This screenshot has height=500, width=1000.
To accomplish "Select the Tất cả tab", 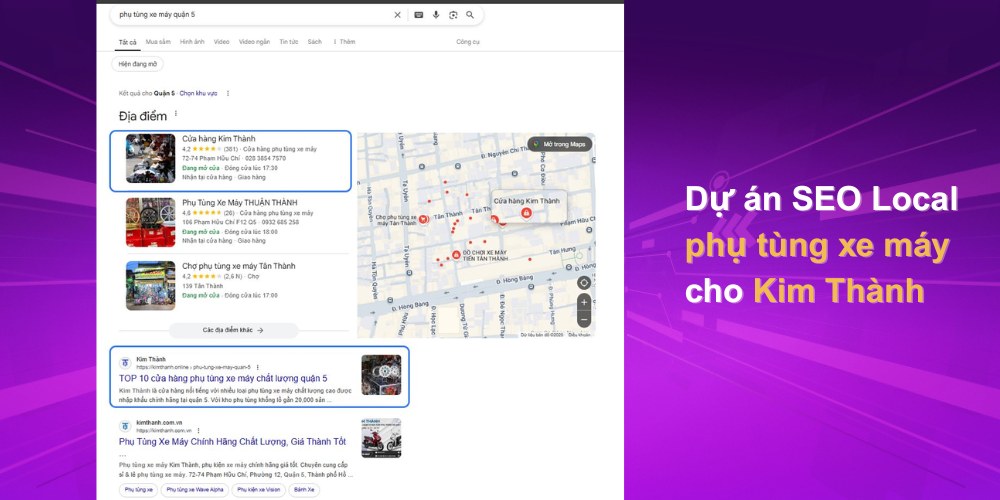I will click(x=128, y=42).
